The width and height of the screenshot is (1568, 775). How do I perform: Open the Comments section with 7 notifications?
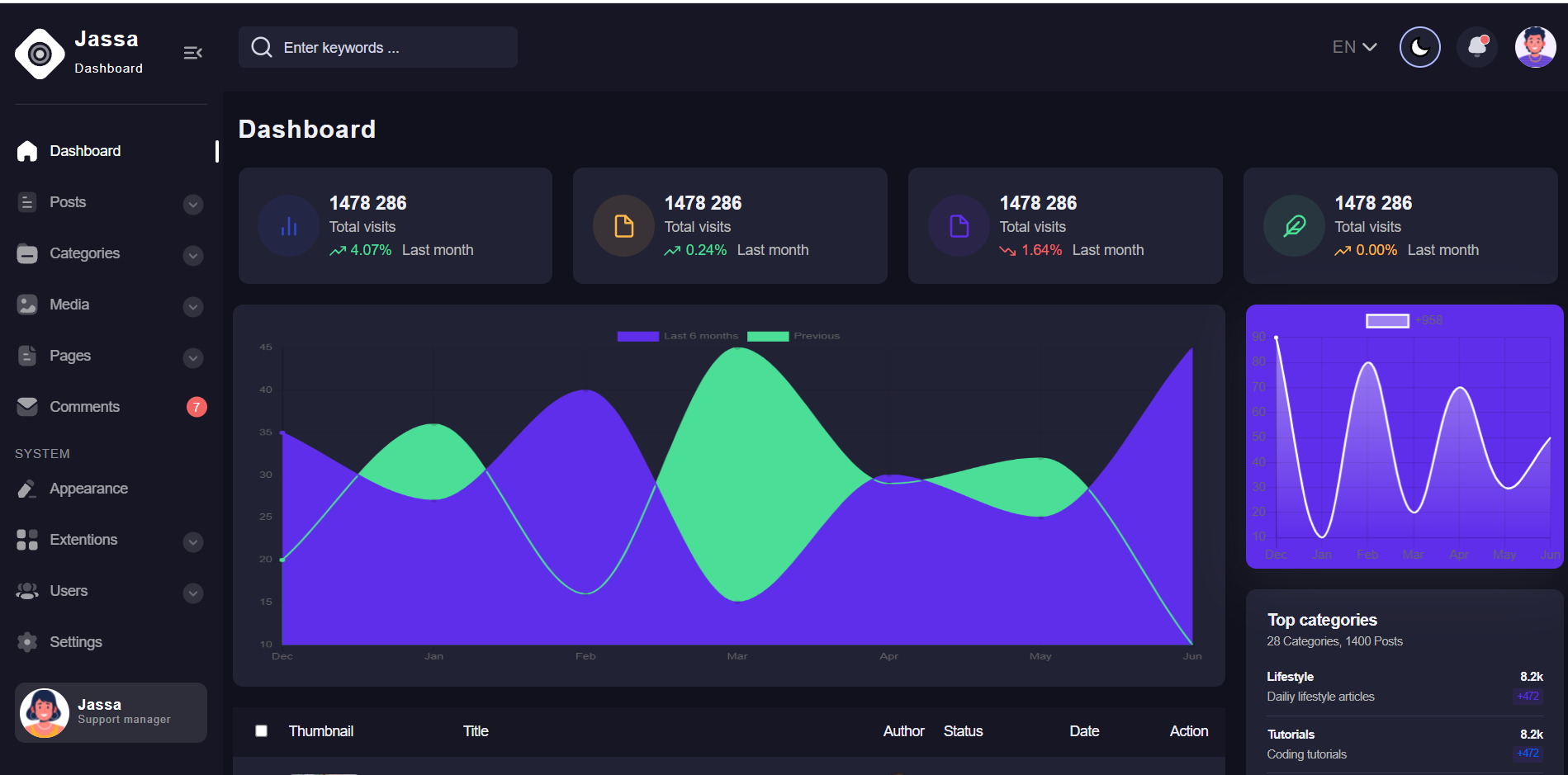pyautogui.click(x=85, y=406)
